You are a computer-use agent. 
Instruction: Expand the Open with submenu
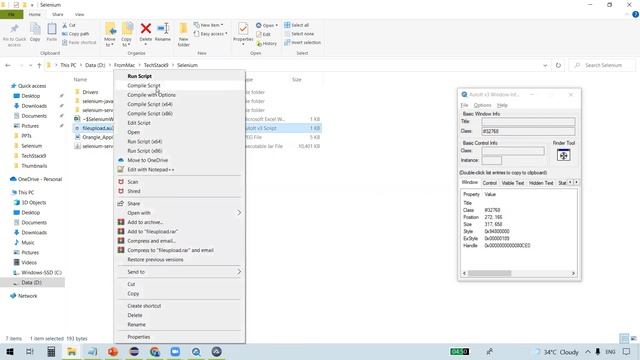[180, 213]
